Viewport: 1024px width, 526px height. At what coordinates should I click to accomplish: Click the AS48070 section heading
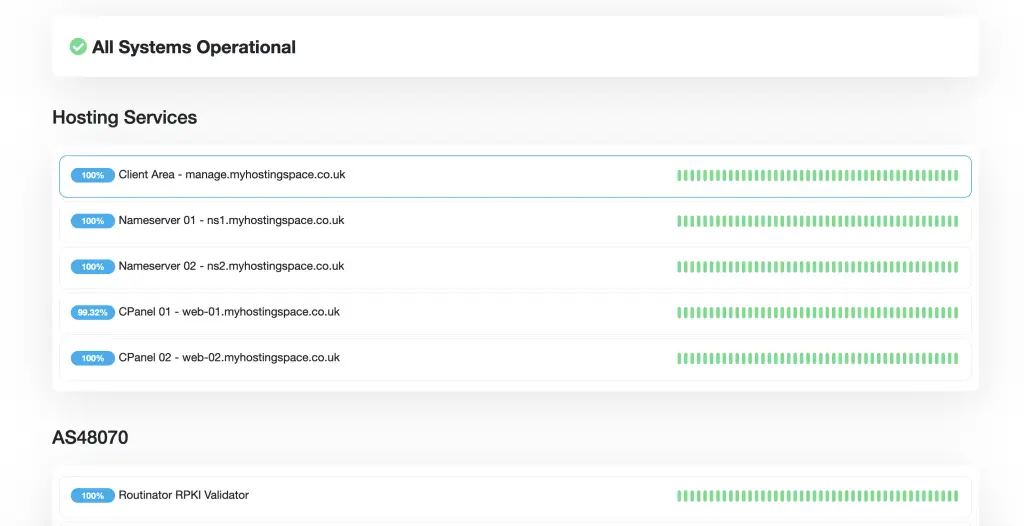click(x=90, y=437)
